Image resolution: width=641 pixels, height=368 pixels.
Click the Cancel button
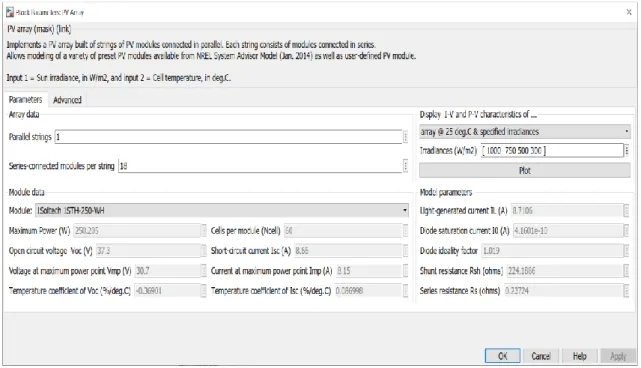coord(541,356)
